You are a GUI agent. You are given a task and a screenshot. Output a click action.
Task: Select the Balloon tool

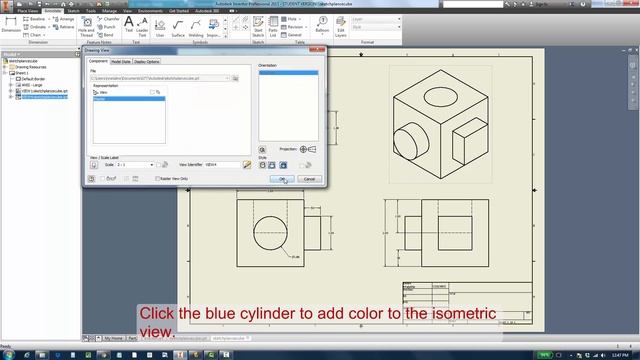click(322, 25)
